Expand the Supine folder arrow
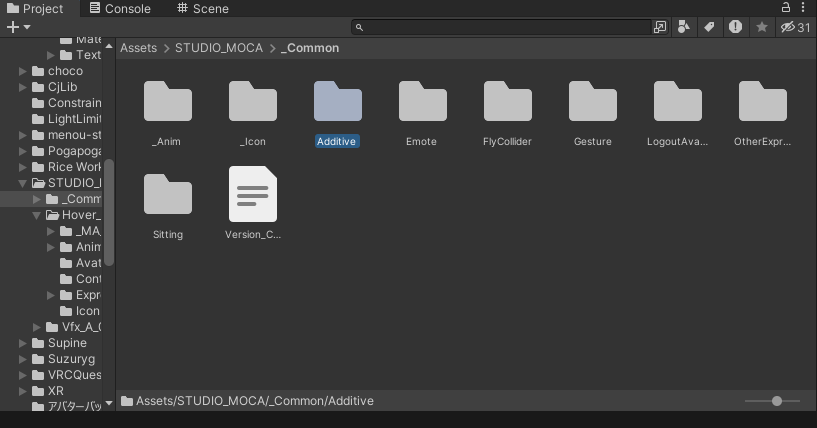The image size is (817, 428). coord(24,343)
